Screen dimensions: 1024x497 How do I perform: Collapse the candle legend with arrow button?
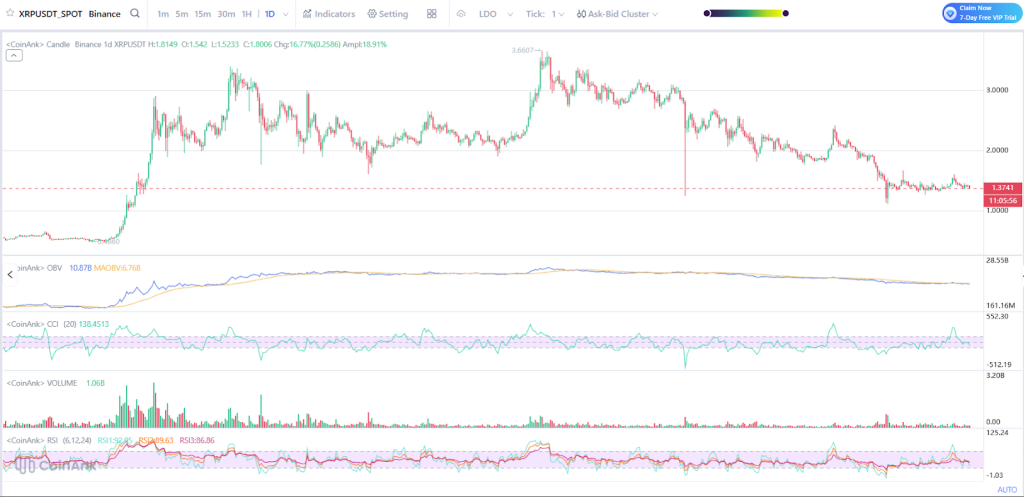(x=14, y=56)
